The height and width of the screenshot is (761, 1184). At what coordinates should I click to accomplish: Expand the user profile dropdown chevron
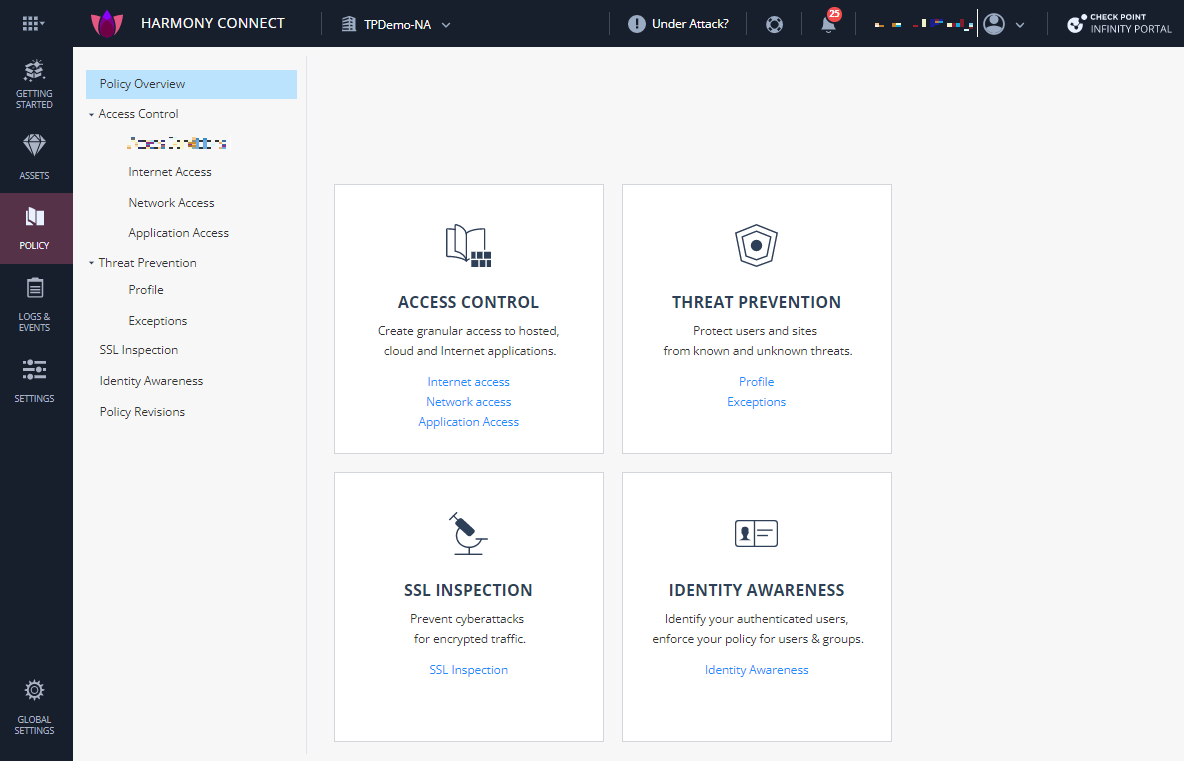[x=1020, y=25]
